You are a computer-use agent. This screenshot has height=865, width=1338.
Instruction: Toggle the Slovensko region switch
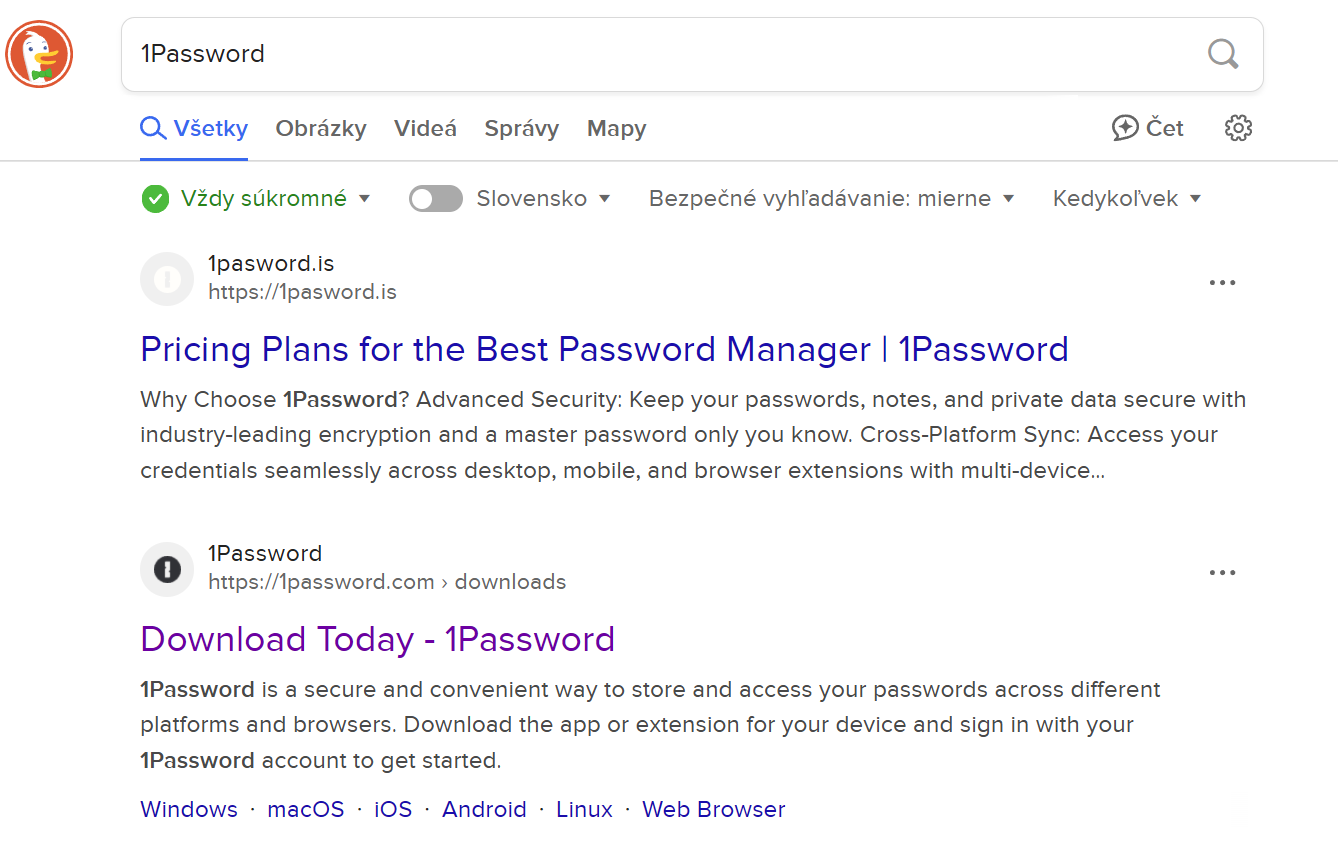tap(436, 199)
